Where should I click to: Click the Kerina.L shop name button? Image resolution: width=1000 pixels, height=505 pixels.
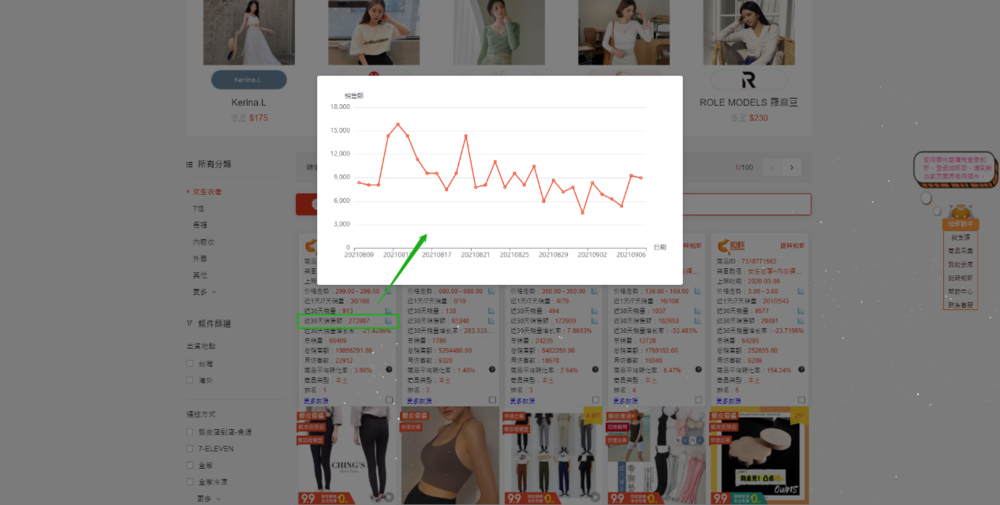[249, 80]
